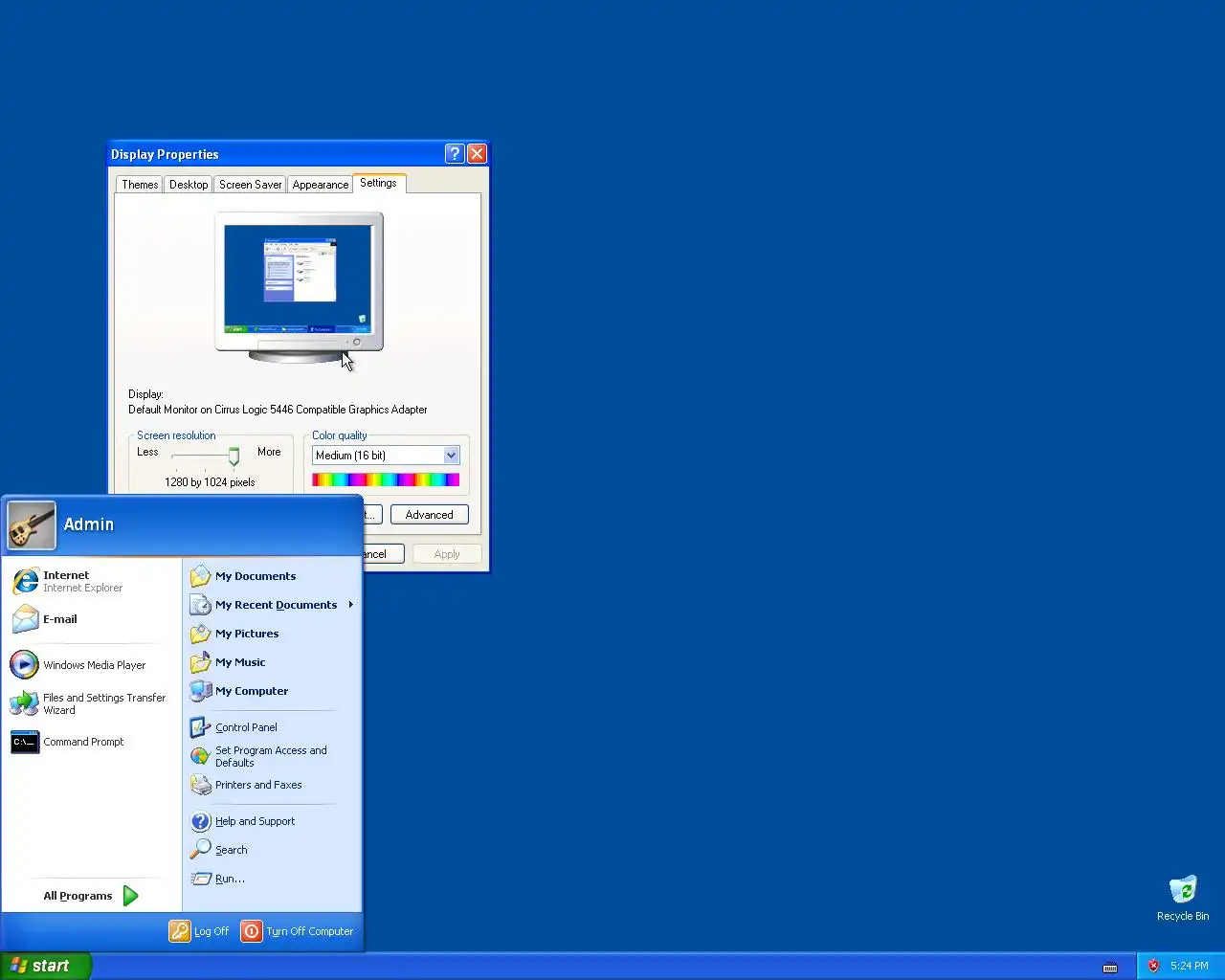Image resolution: width=1225 pixels, height=980 pixels.
Task: Click the Admin guitar user picture
Action: point(32,525)
